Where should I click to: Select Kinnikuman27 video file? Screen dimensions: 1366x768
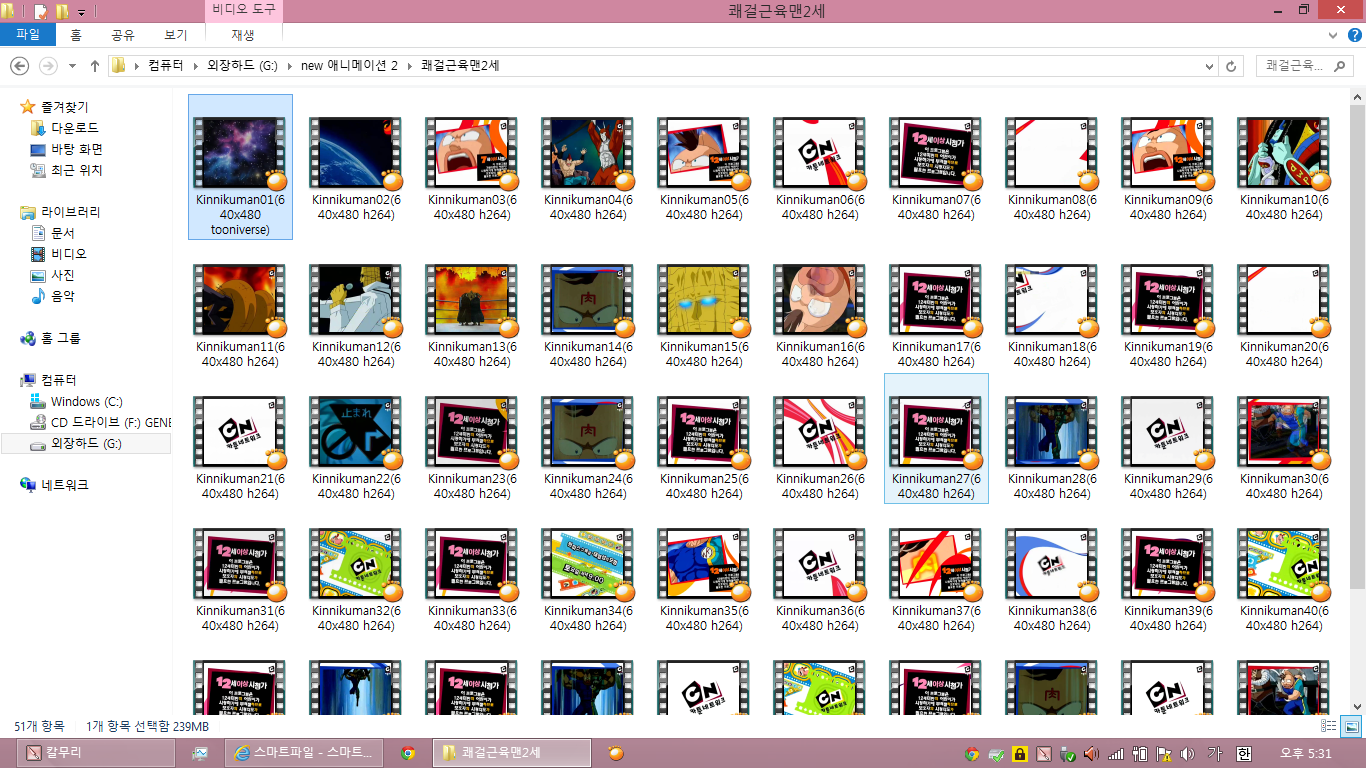click(x=936, y=439)
